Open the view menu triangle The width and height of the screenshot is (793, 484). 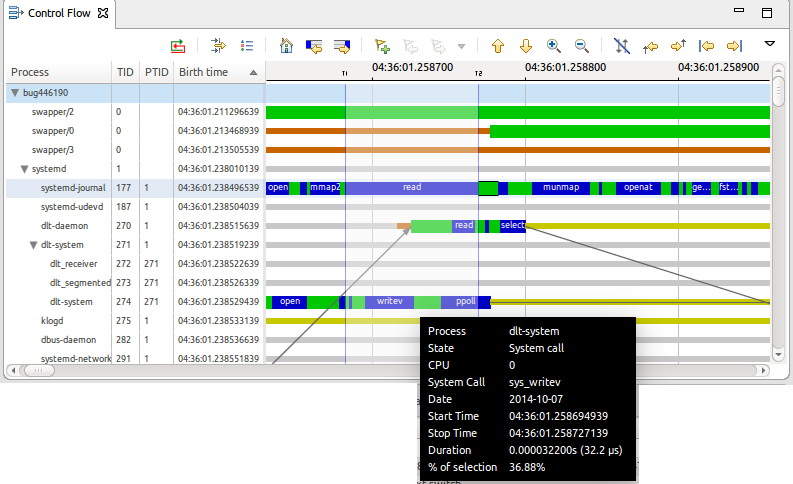(x=769, y=44)
